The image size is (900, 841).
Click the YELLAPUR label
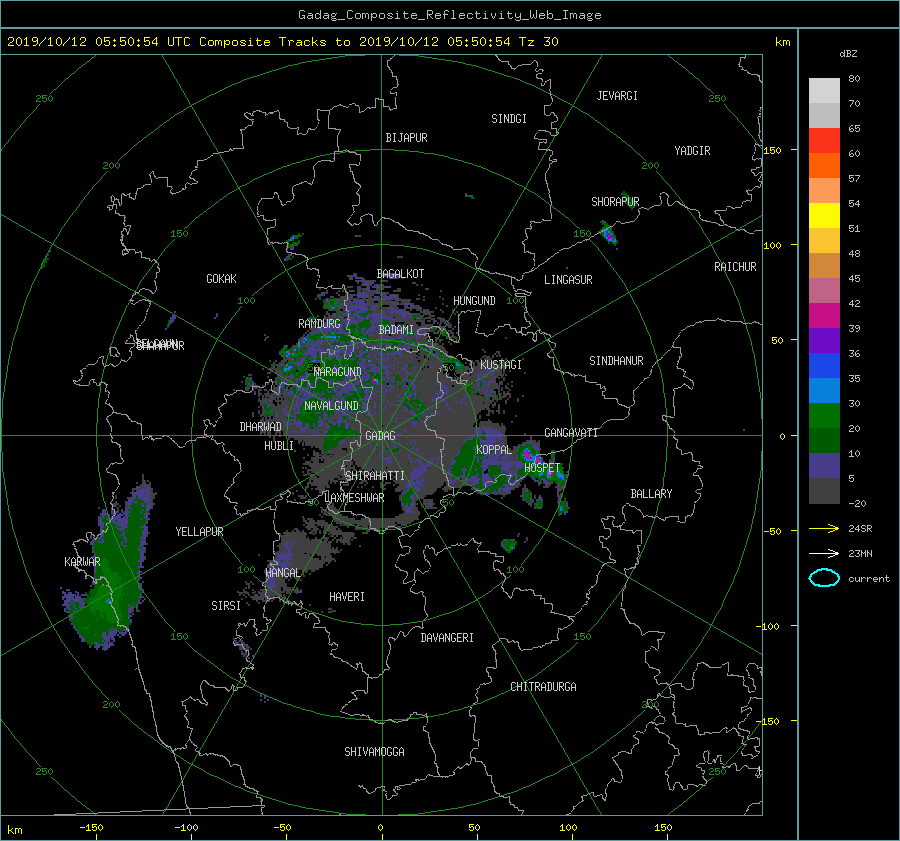199,532
